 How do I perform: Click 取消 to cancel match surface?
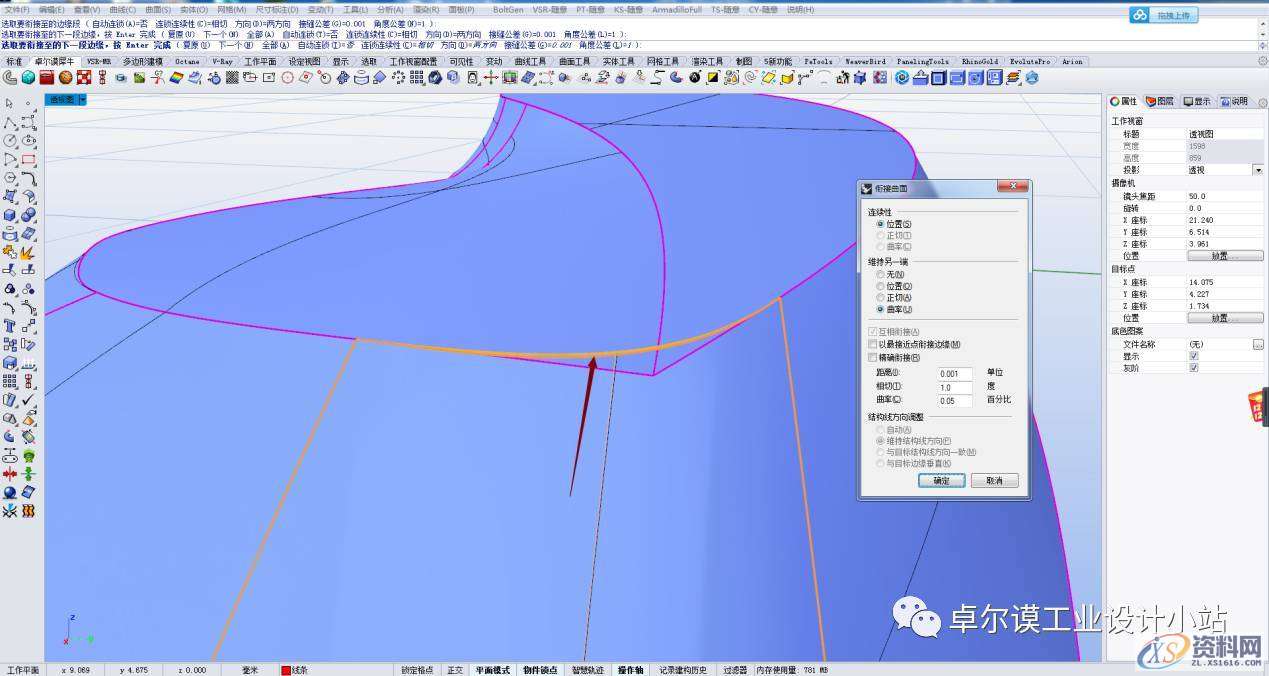click(993, 481)
